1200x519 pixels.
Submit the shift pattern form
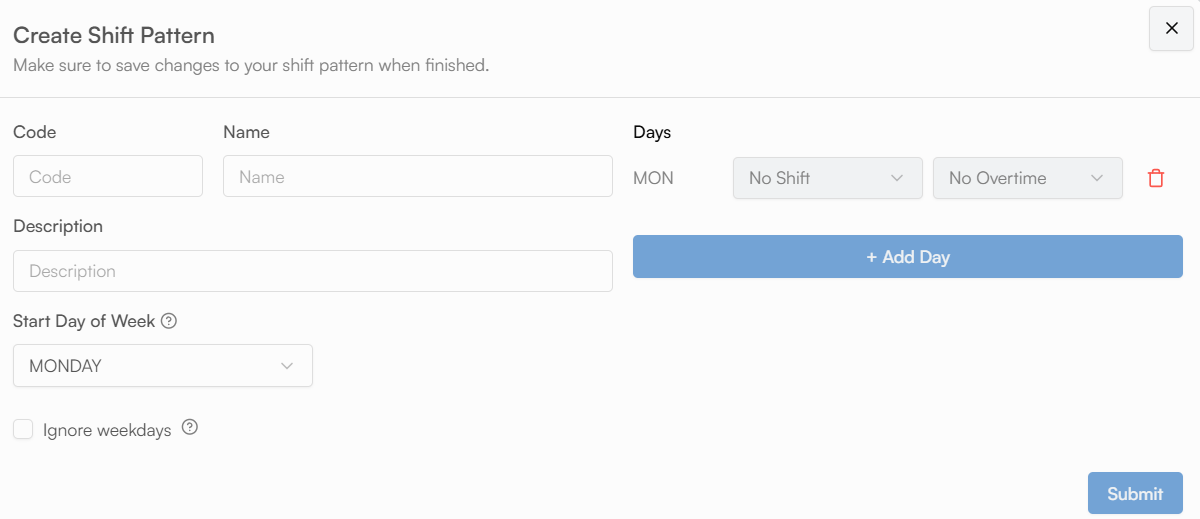click(x=1135, y=493)
